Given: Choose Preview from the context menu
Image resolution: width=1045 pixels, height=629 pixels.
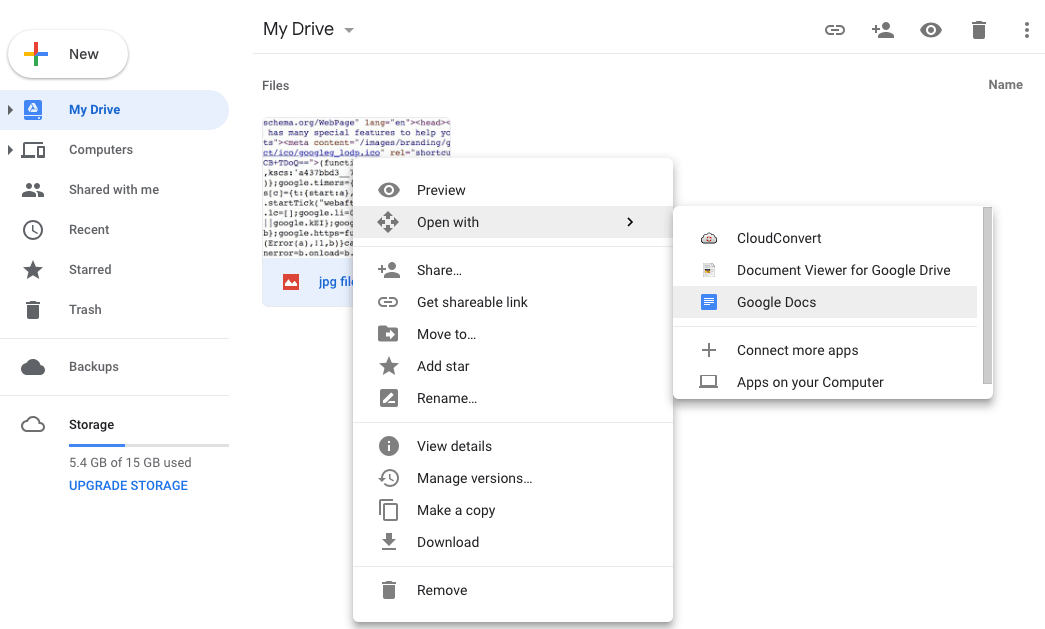Looking at the screenshot, I should (513, 190).
